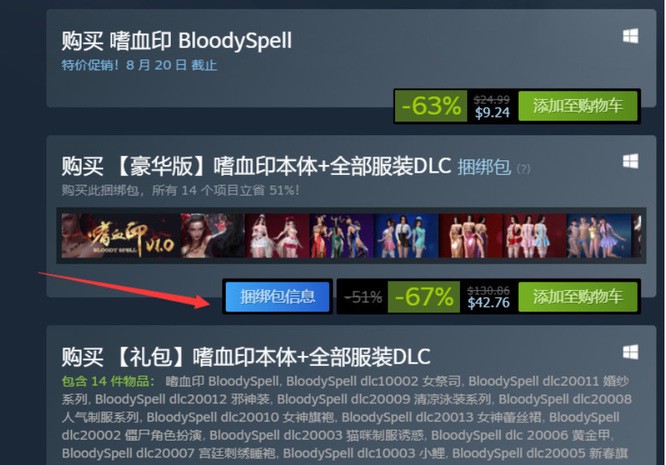Click the -63% discount badge
Screen dimensions: 666x465
(x=431, y=105)
